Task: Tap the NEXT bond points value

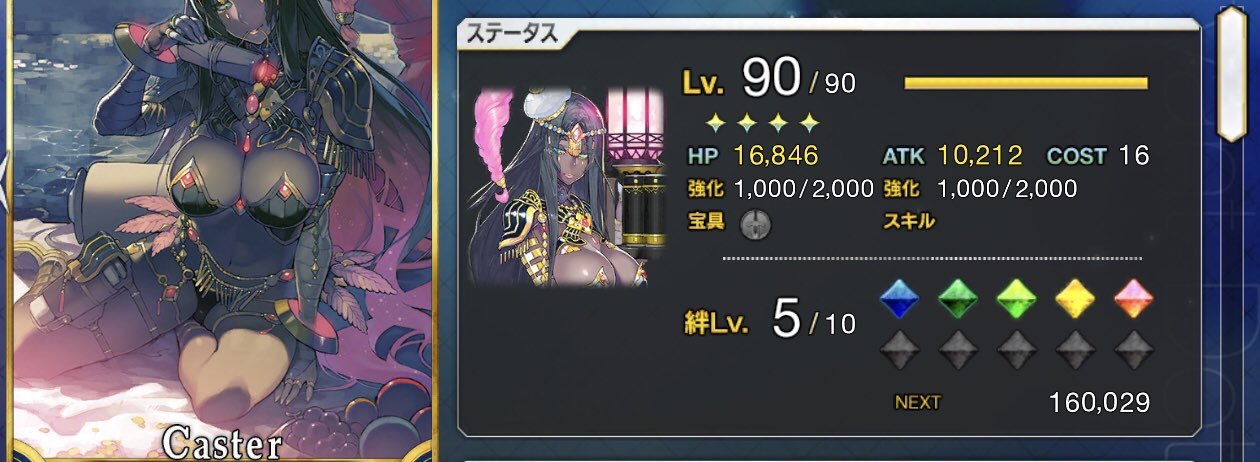Action: click(x=1100, y=403)
